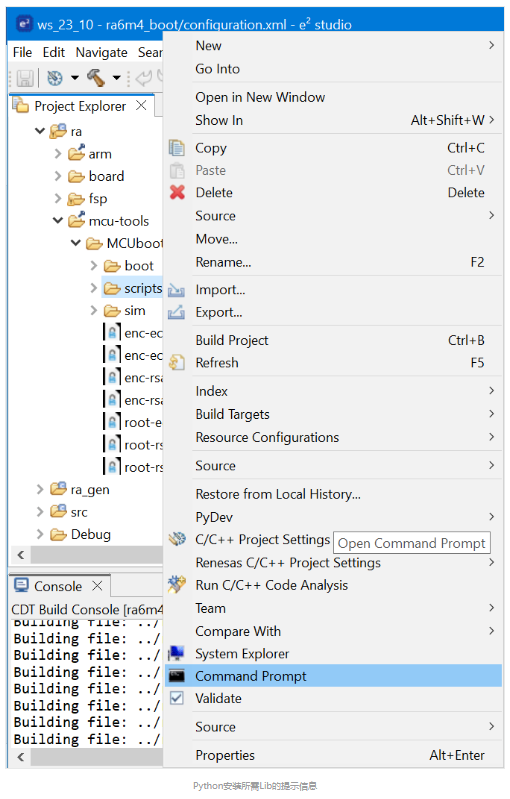Collapse the ra tree node
The width and height of the screenshot is (510, 799).
[x=40, y=131]
